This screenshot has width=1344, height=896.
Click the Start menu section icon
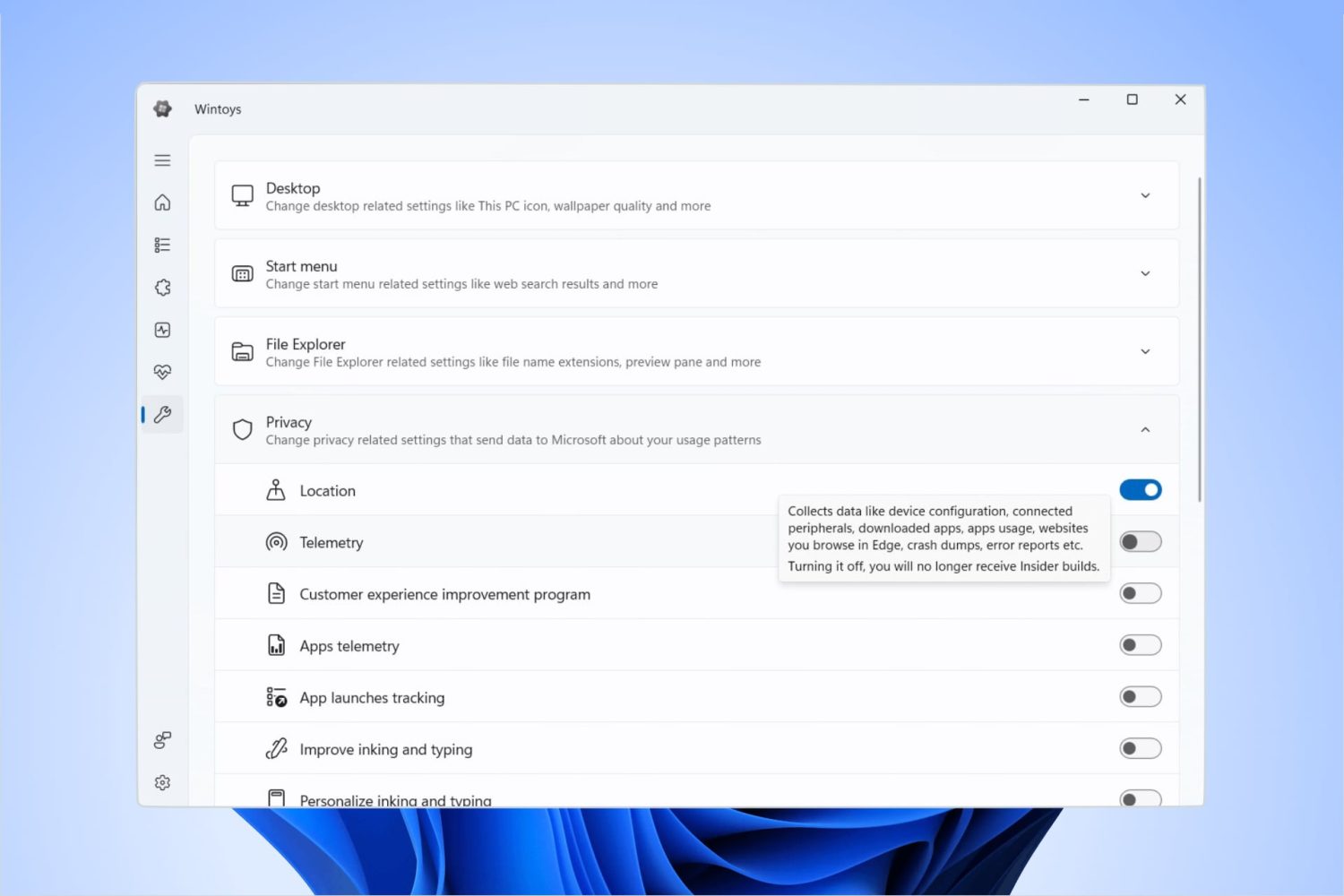pos(242,273)
